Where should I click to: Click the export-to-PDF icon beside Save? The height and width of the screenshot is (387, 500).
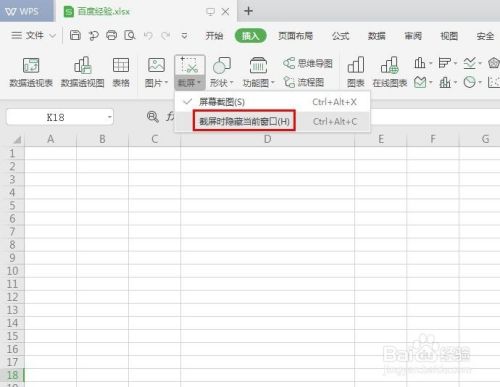point(93,35)
